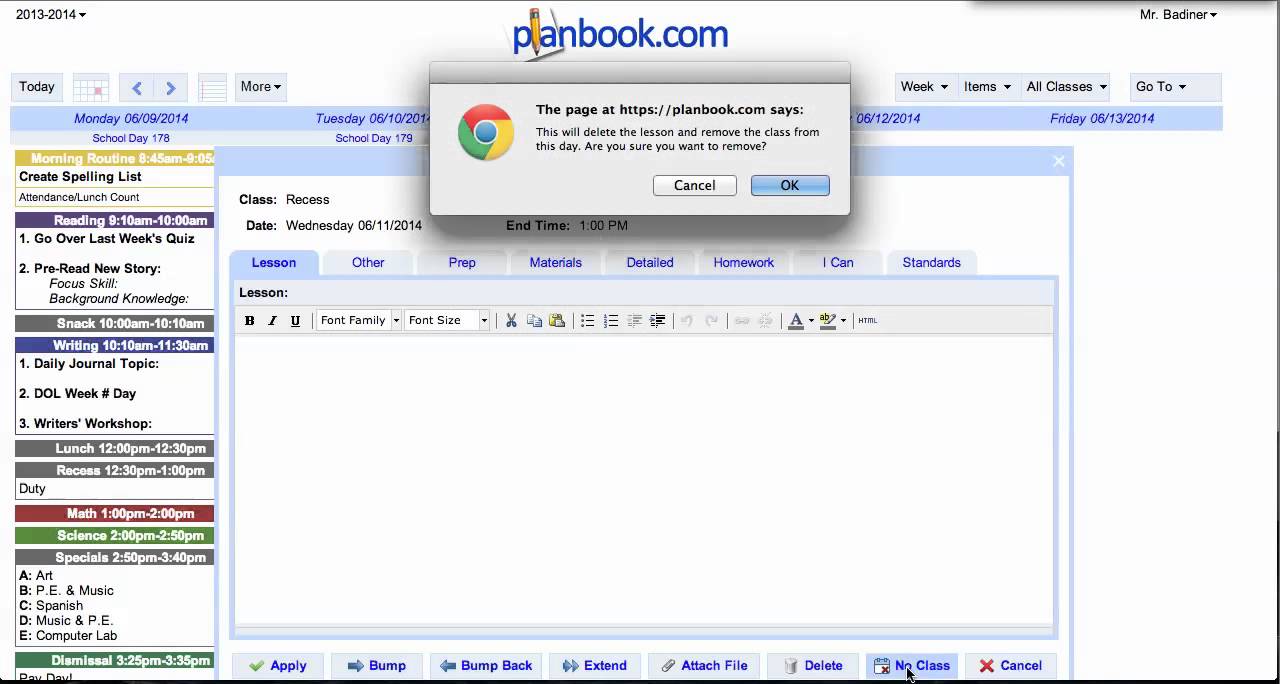Open the Math 1:00pm-2:00pm class header
This screenshot has height=684, width=1280.
point(115,514)
